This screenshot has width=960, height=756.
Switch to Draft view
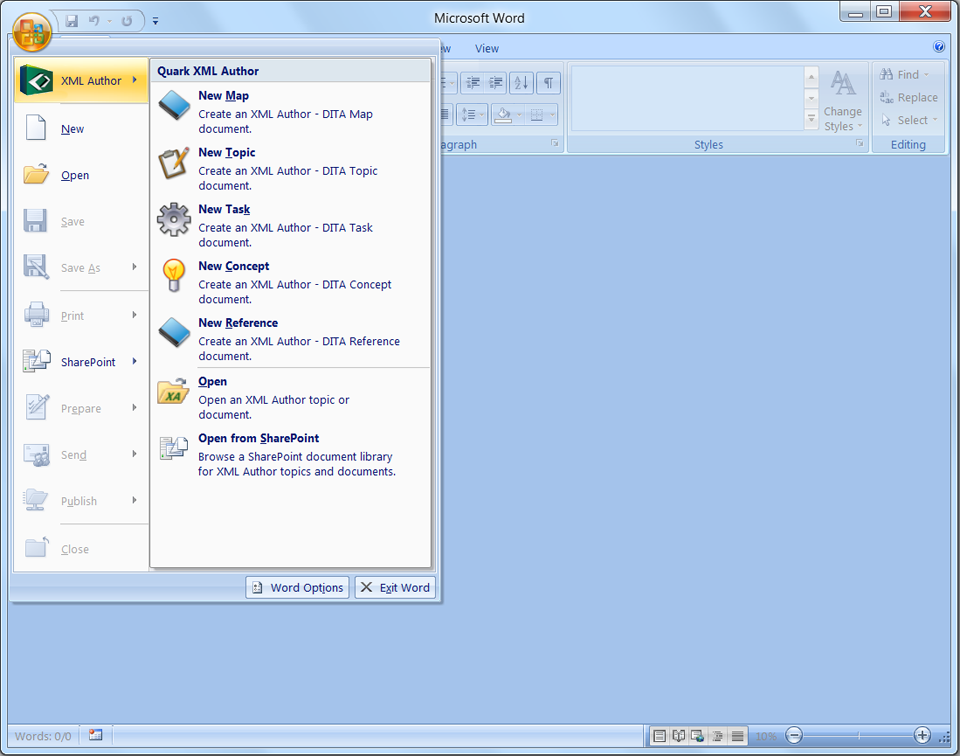coord(738,736)
